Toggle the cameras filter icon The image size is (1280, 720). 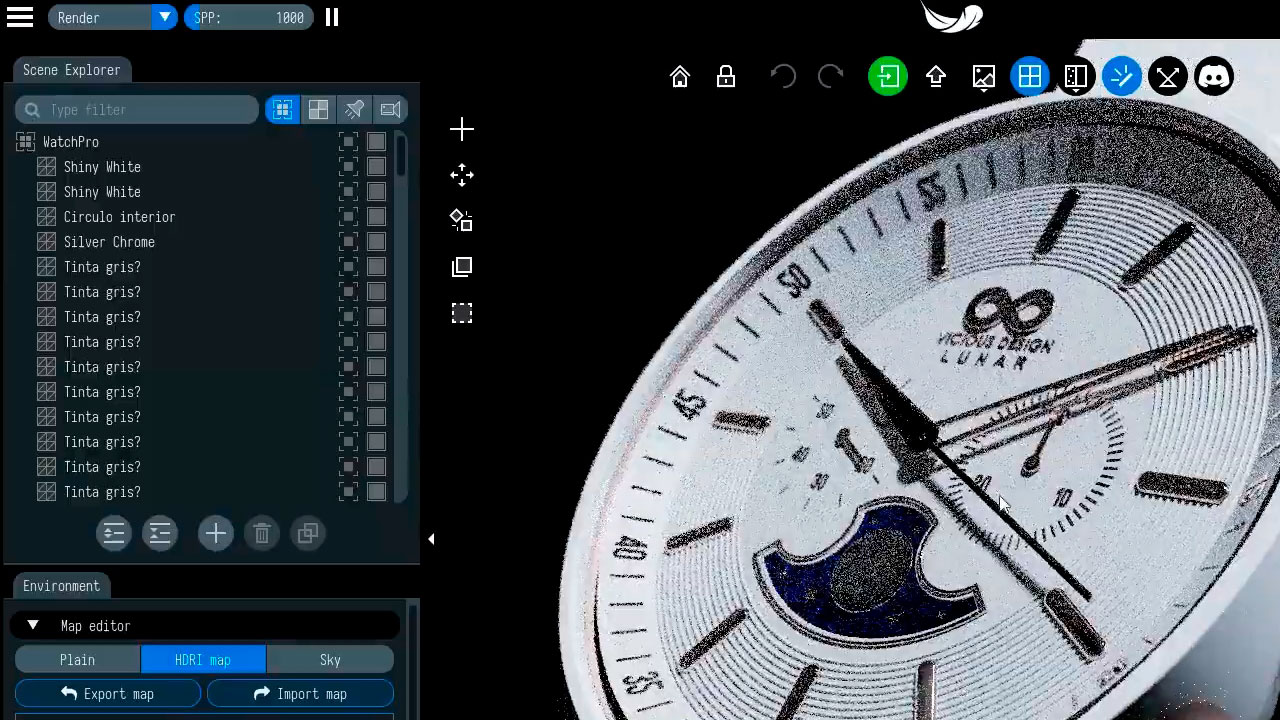390,110
